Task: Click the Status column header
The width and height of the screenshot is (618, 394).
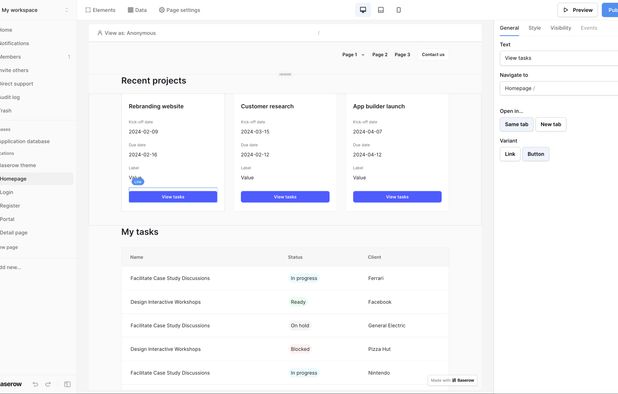Action: (295, 257)
